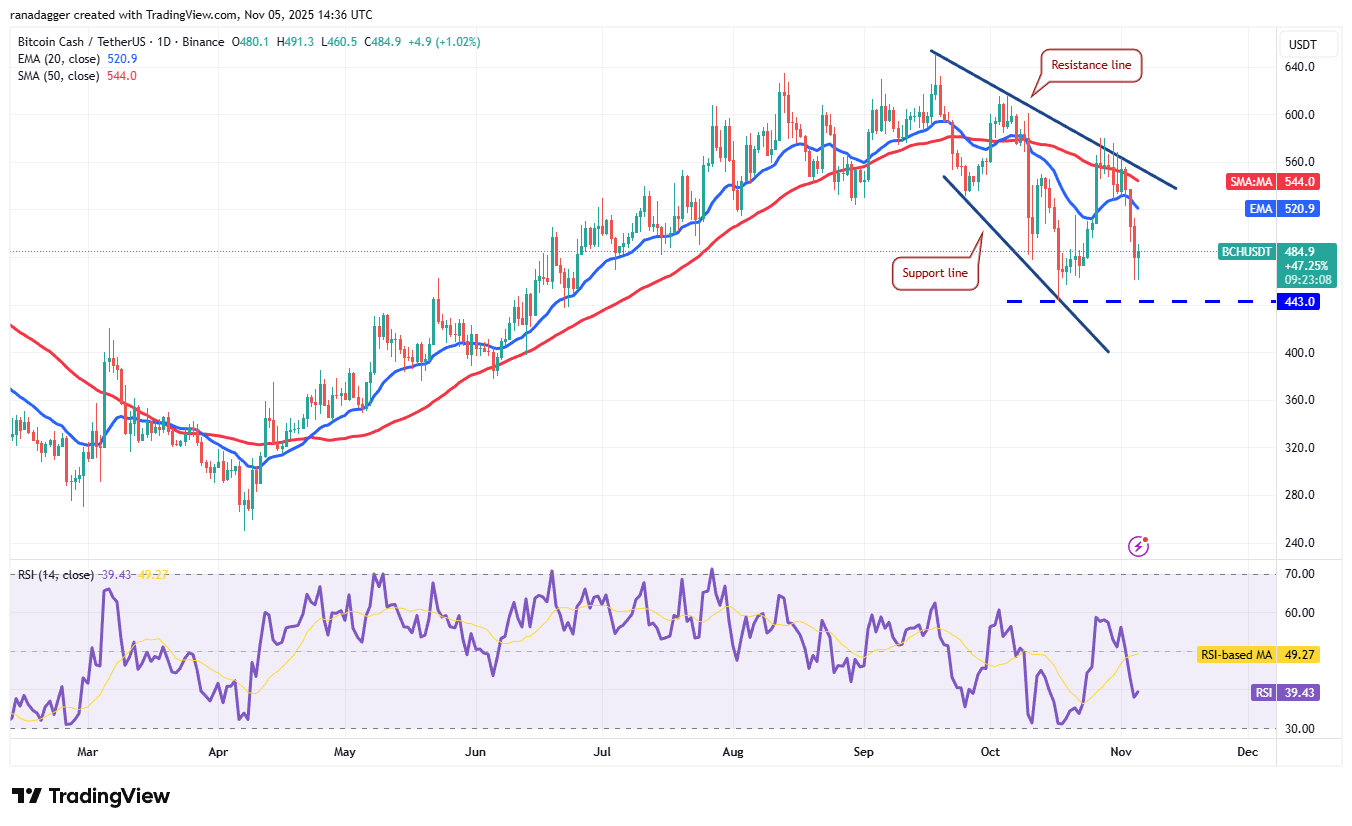Image resolution: width=1352 pixels, height=826 pixels.
Task: Open the SMA (50, close) indicator legend
Action: 76,76
